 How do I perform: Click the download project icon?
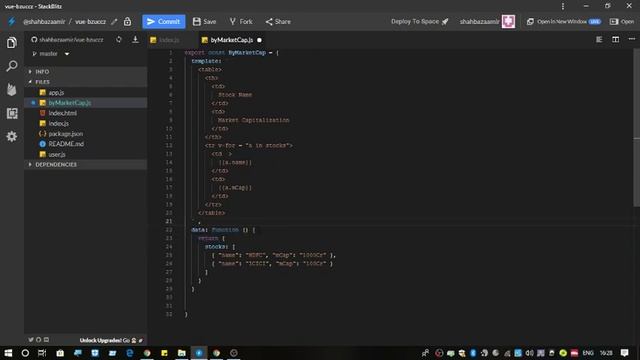tap(135, 40)
